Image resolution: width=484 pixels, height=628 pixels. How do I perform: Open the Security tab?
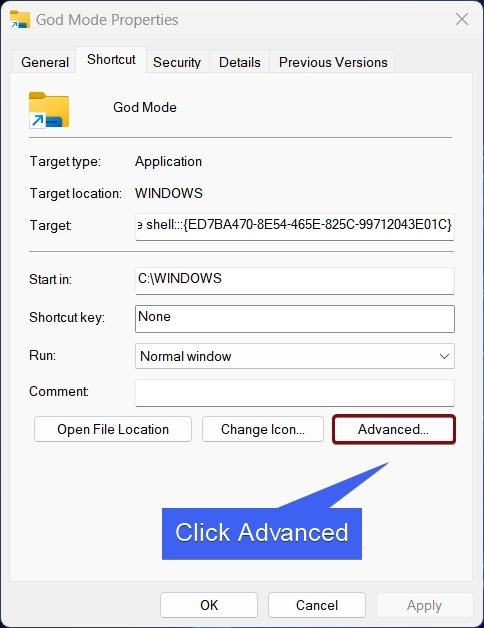[177, 62]
